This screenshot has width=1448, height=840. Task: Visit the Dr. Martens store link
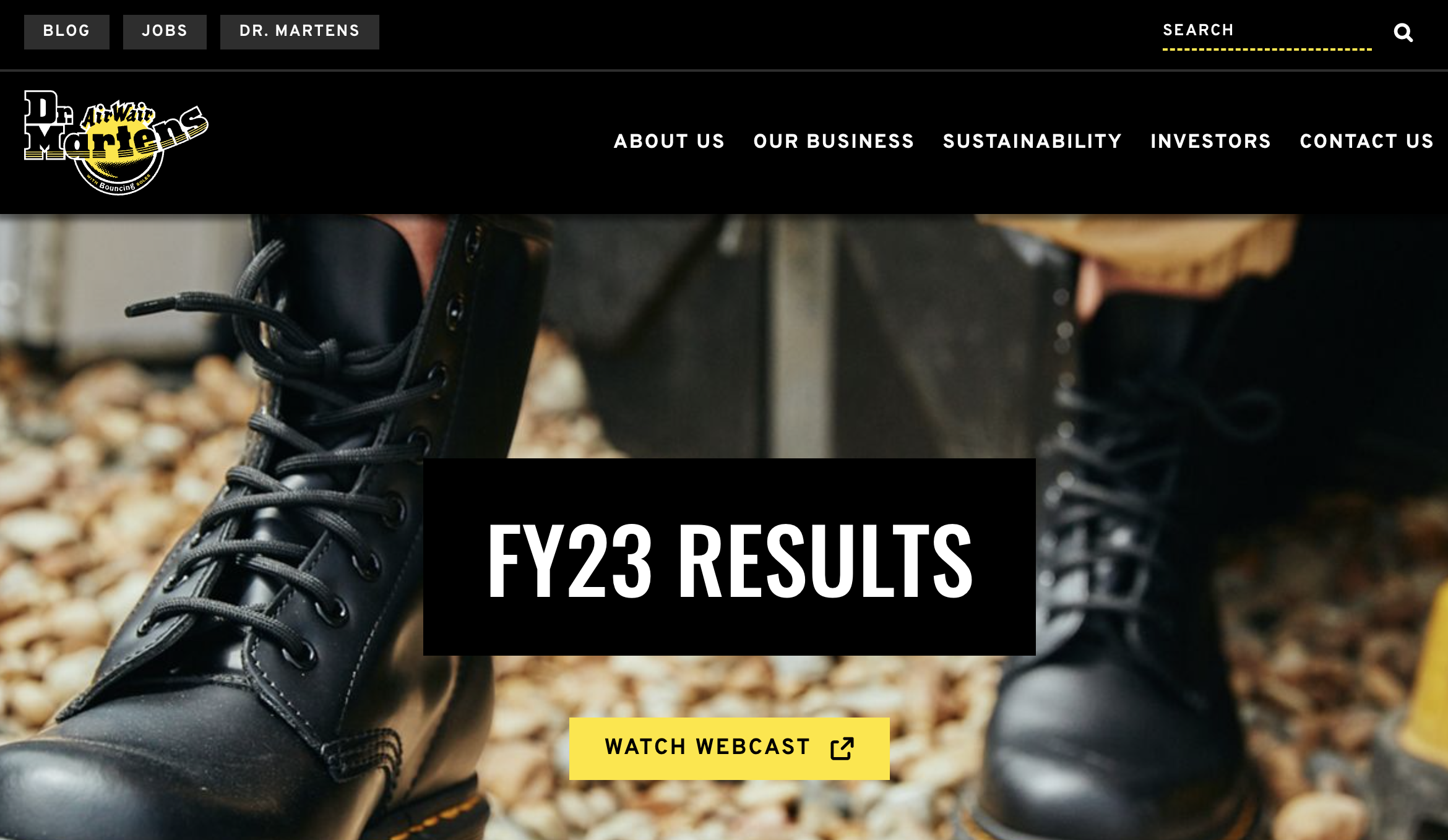point(300,32)
